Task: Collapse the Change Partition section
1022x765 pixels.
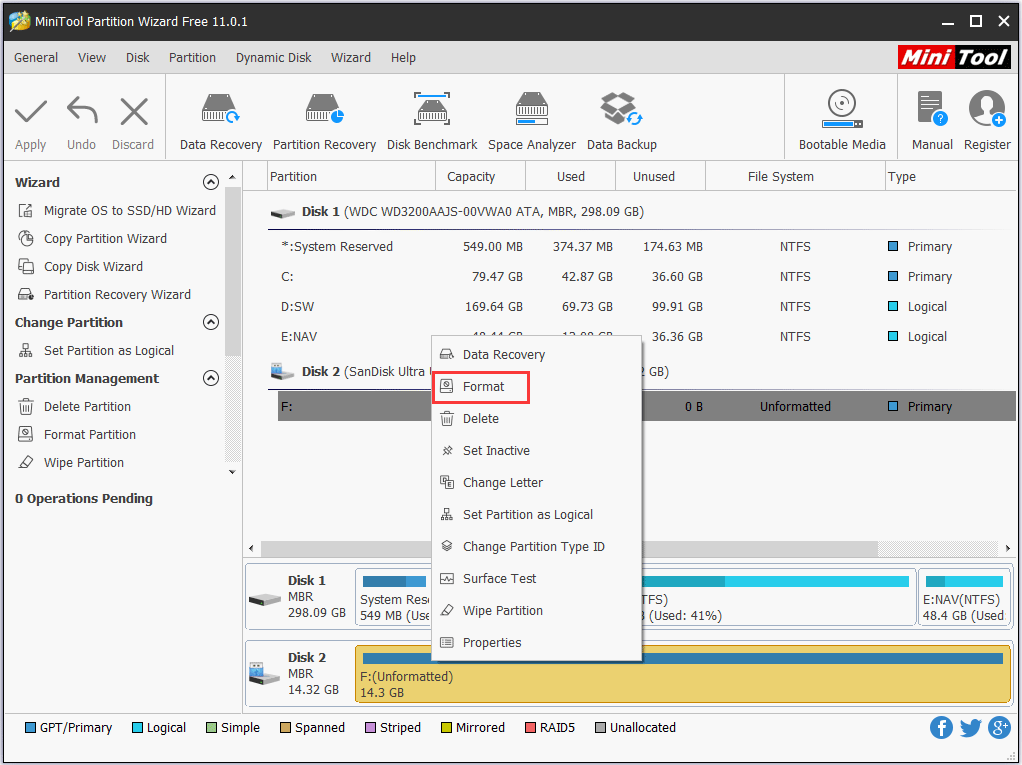Action: pyautogui.click(x=211, y=322)
